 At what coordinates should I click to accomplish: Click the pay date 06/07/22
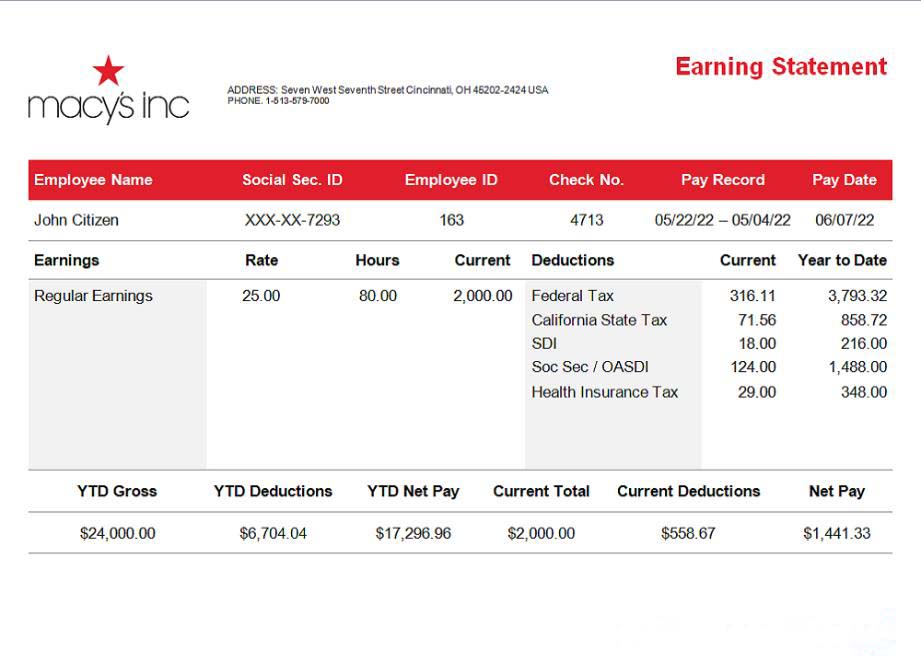pos(844,220)
